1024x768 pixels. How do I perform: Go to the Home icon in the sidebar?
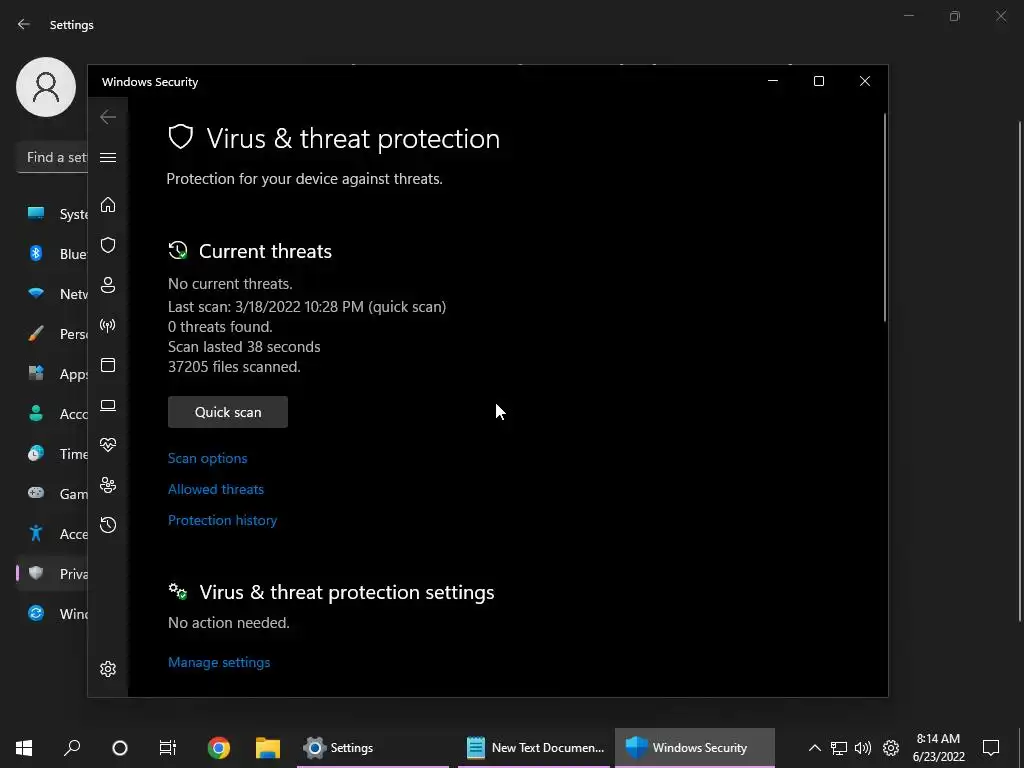click(x=108, y=205)
